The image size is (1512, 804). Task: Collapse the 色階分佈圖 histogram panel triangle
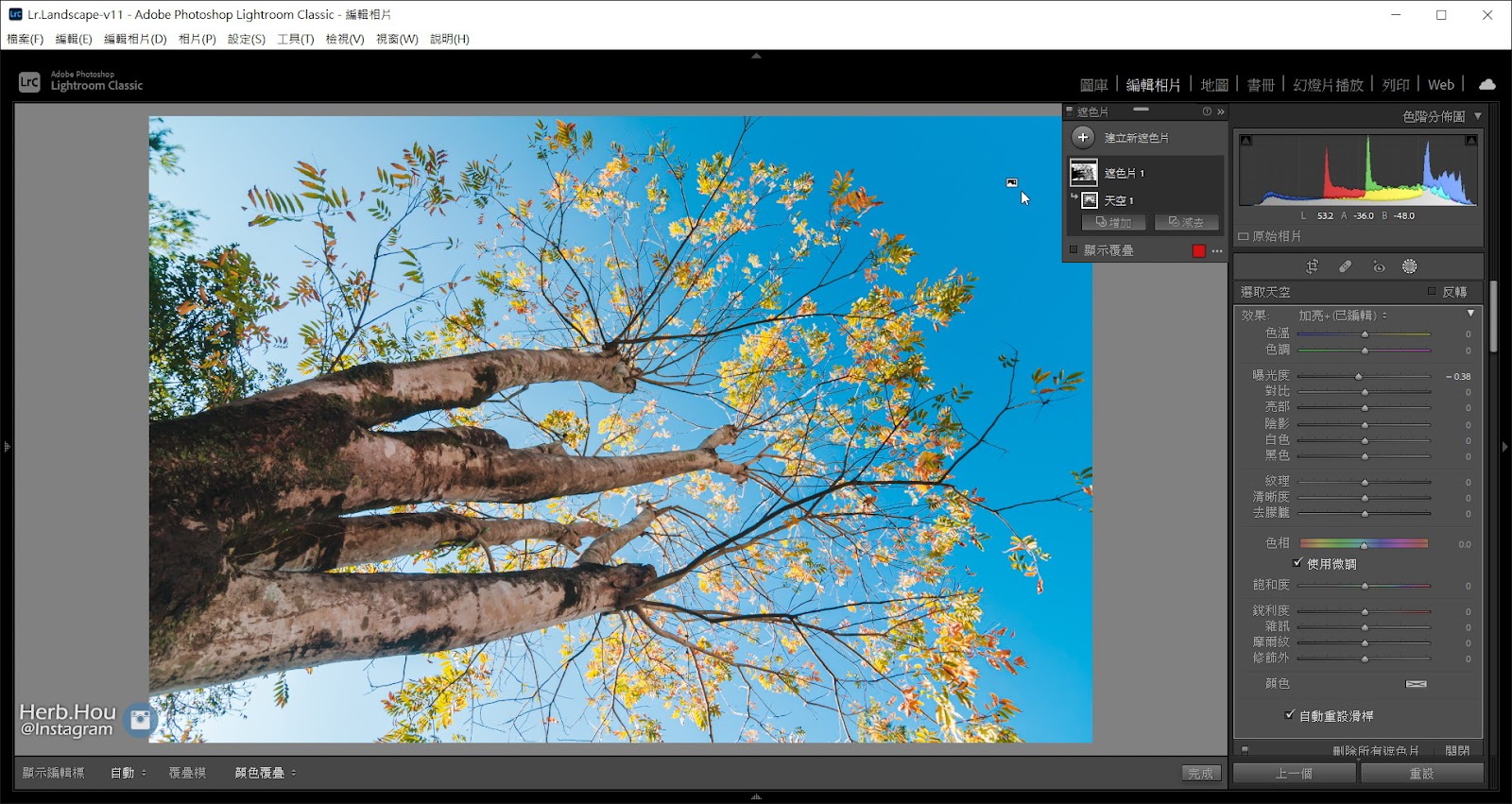pyautogui.click(x=1478, y=116)
